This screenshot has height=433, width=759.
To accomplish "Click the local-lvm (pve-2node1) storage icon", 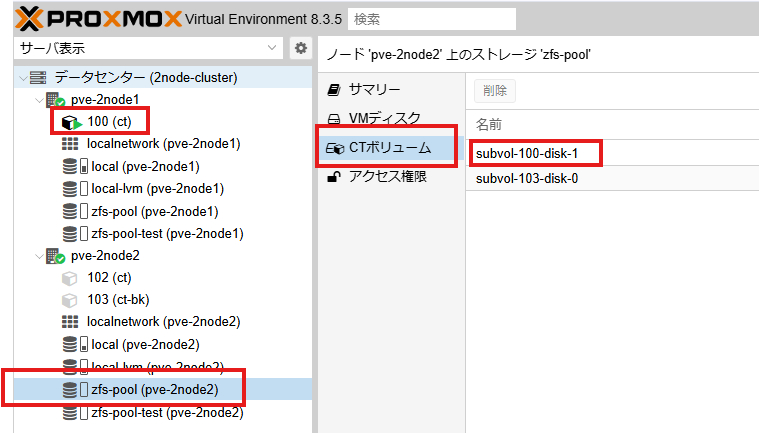I will (75, 189).
